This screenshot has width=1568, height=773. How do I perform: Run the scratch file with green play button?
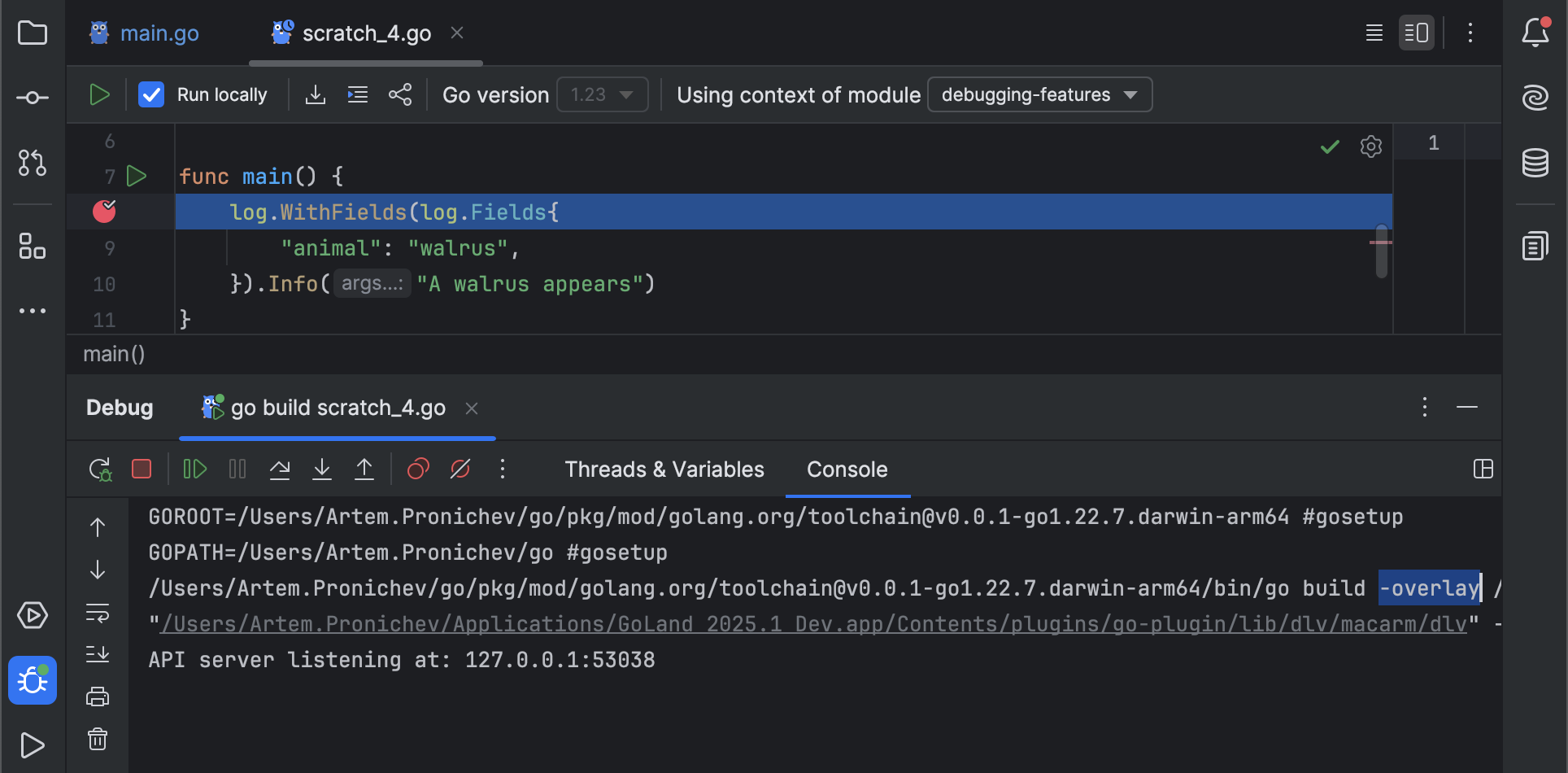(x=99, y=95)
